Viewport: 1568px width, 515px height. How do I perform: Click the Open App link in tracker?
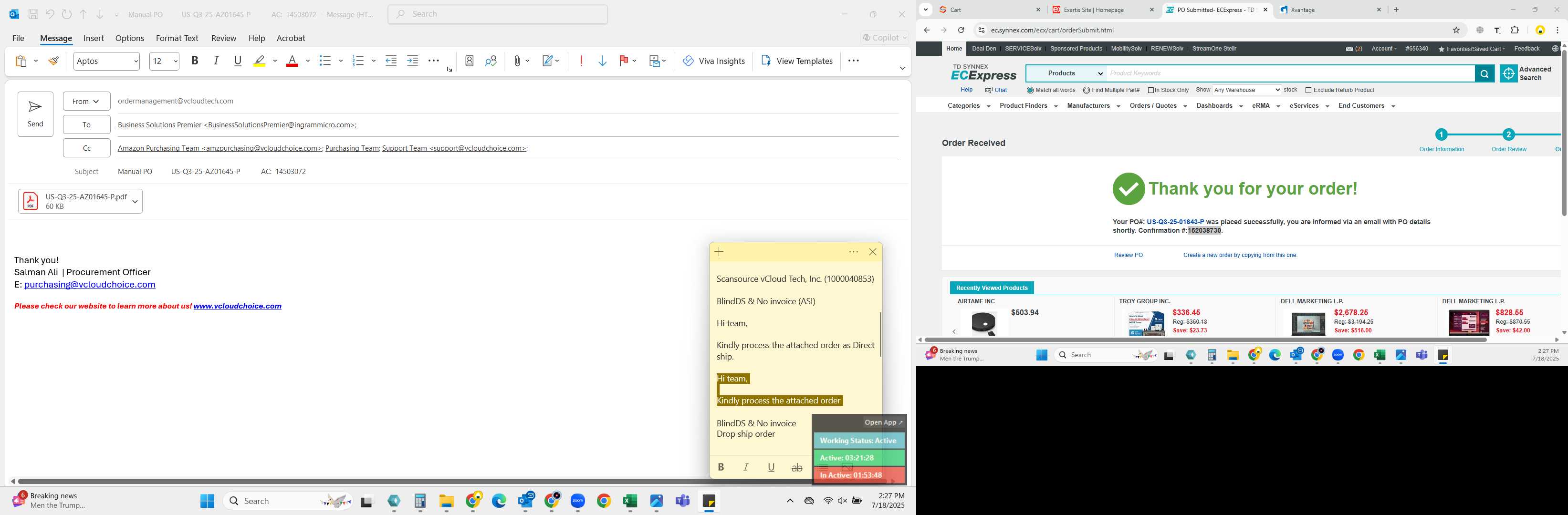click(884, 422)
